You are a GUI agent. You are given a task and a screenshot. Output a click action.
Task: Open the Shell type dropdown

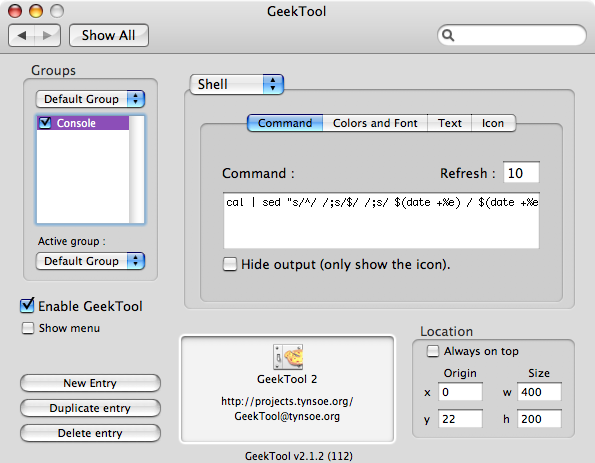236,84
